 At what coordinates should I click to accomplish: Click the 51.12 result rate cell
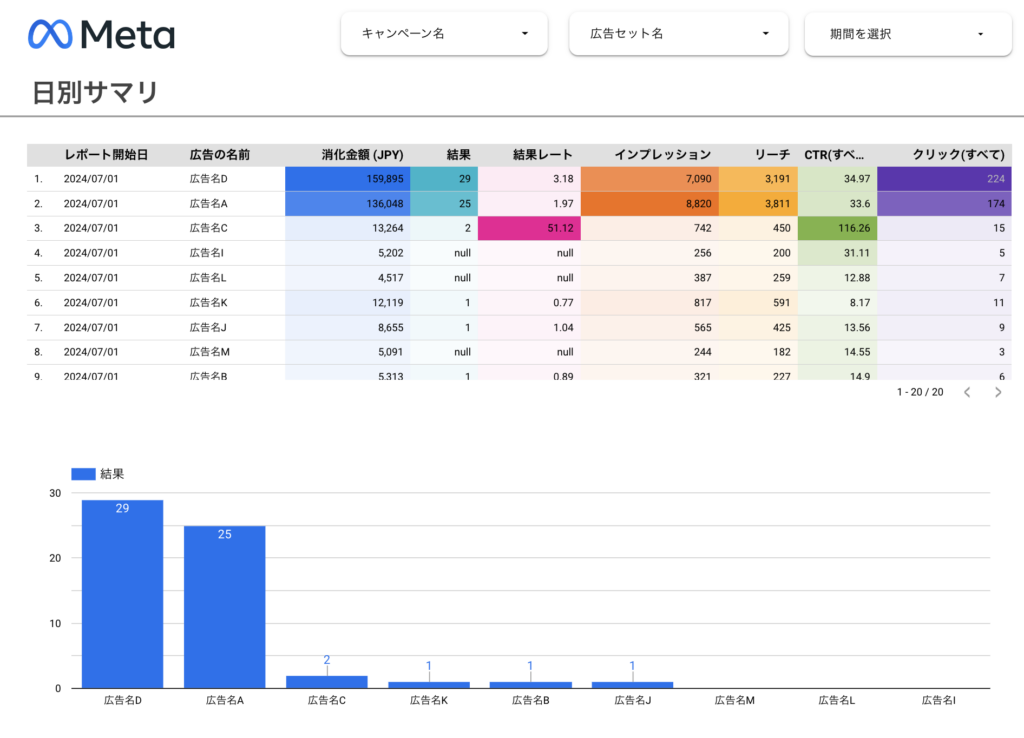528,228
